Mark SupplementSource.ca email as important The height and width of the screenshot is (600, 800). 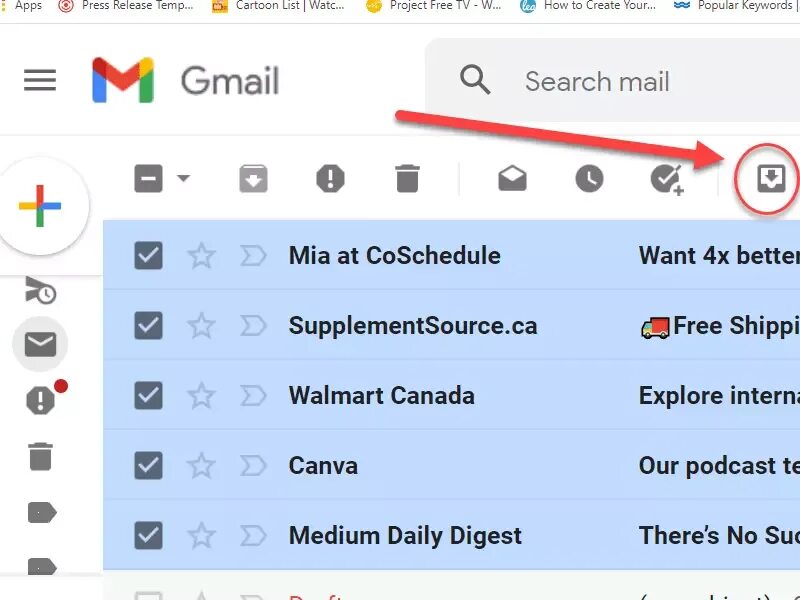pyautogui.click(x=253, y=326)
